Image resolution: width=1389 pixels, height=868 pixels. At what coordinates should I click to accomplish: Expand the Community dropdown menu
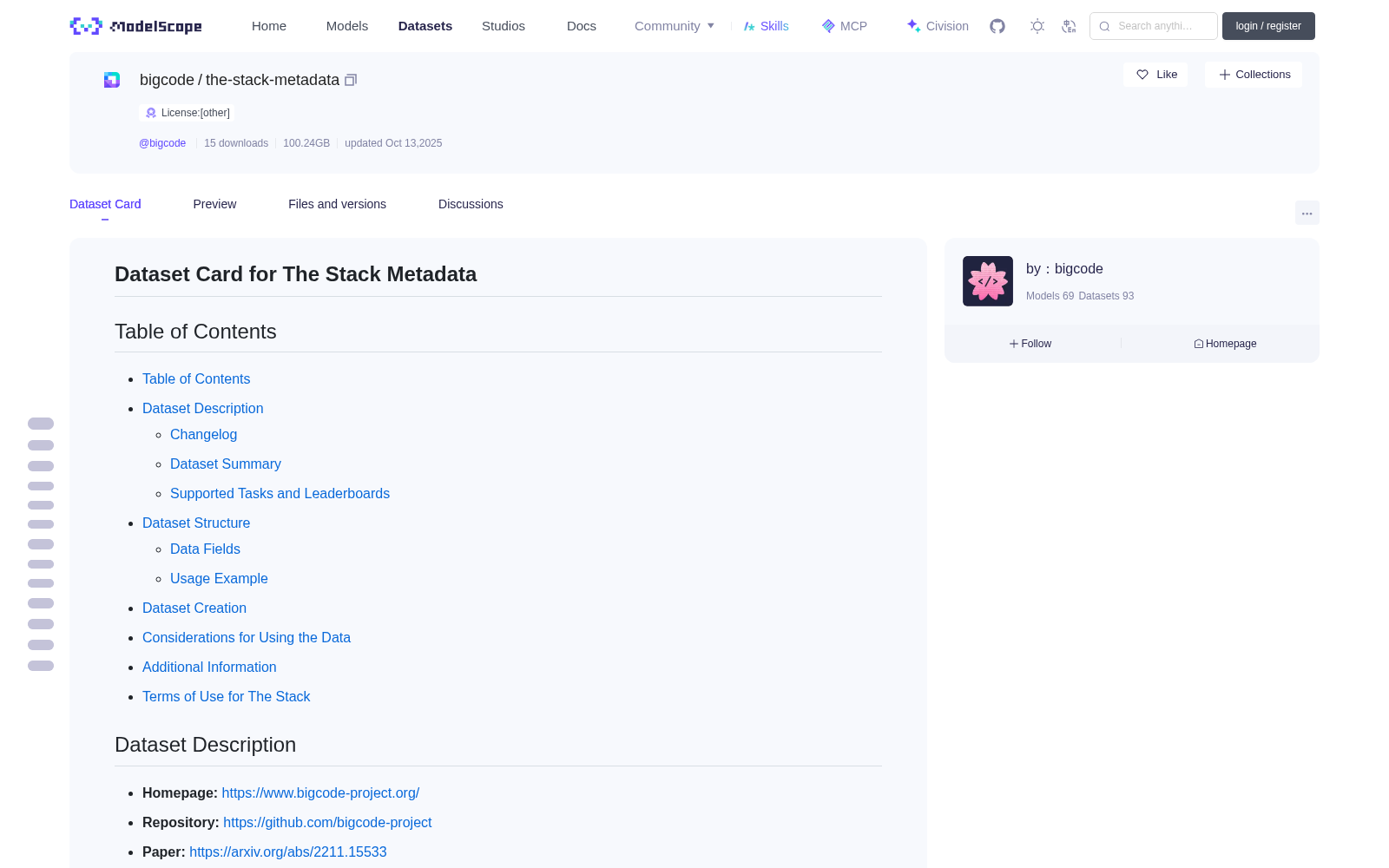[x=675, y=26]
